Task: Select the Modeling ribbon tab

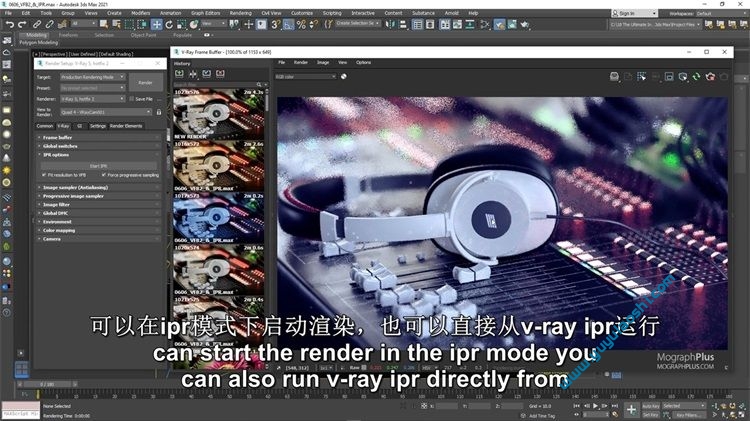Action: click(x=36, y=35)
